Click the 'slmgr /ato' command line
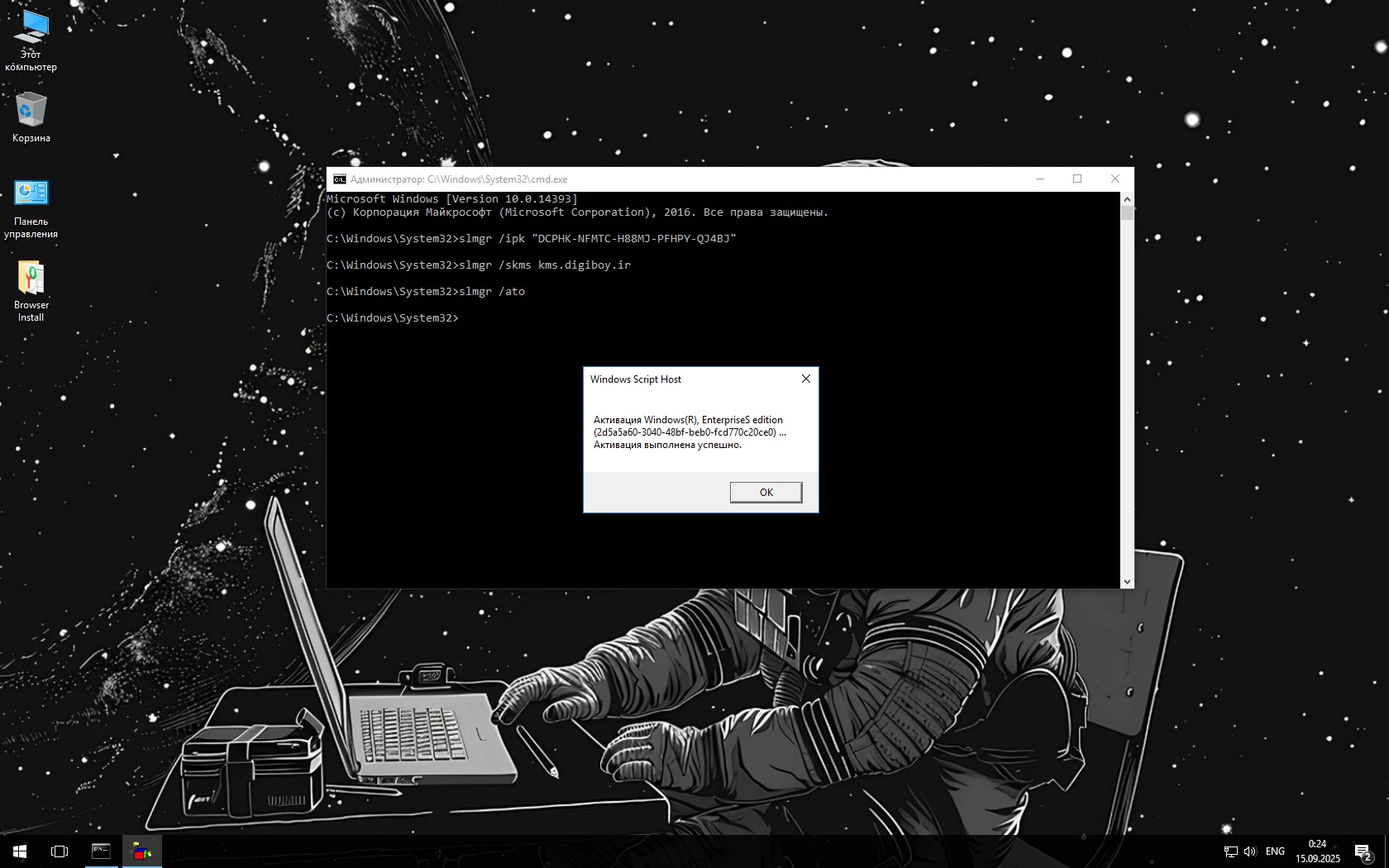This screenshot has height=868, width=1389. (x=426, y=292)
